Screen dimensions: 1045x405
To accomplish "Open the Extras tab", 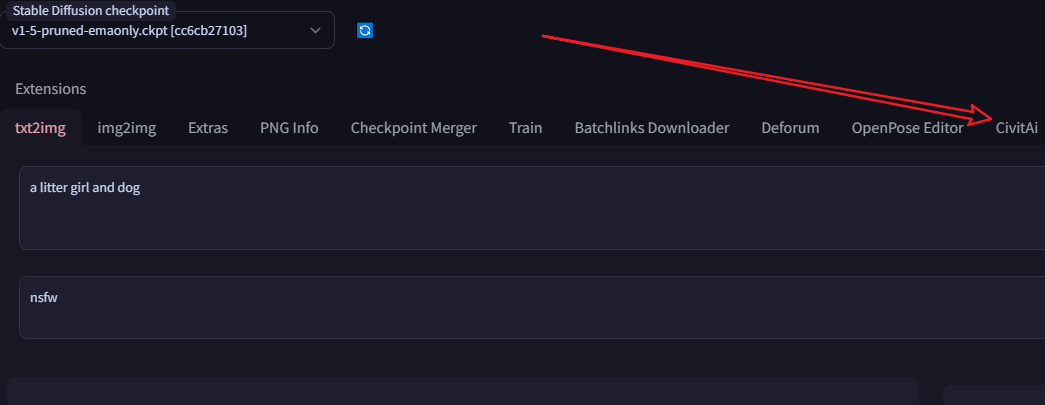I will 208,128.
